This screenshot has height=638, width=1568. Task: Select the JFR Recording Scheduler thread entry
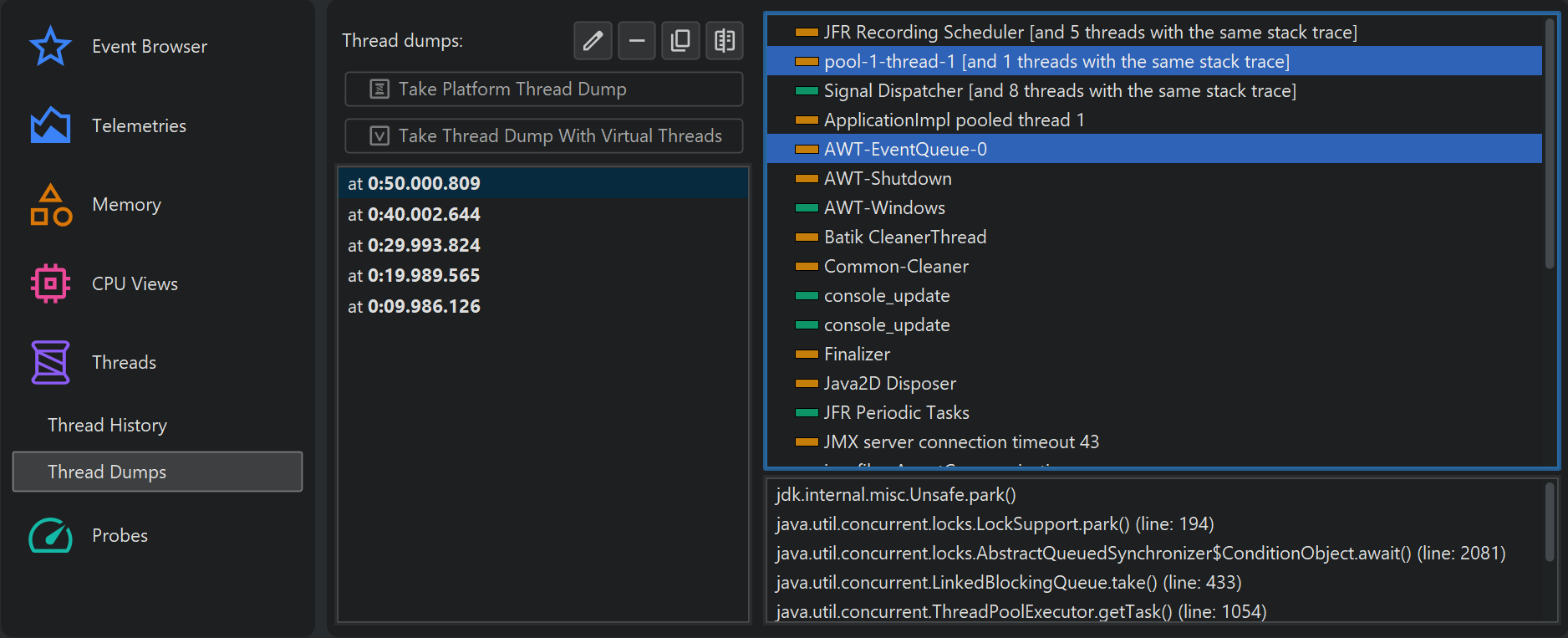[1090, 32]
